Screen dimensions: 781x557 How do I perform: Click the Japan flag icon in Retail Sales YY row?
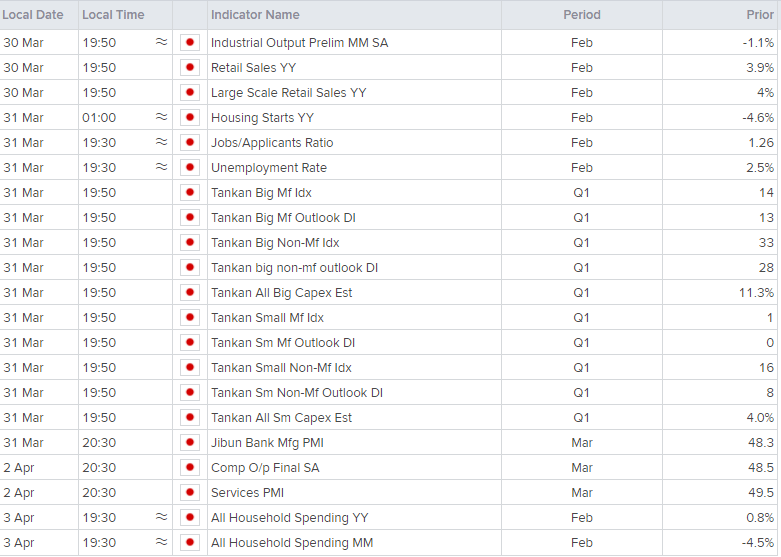pos(190,67)
